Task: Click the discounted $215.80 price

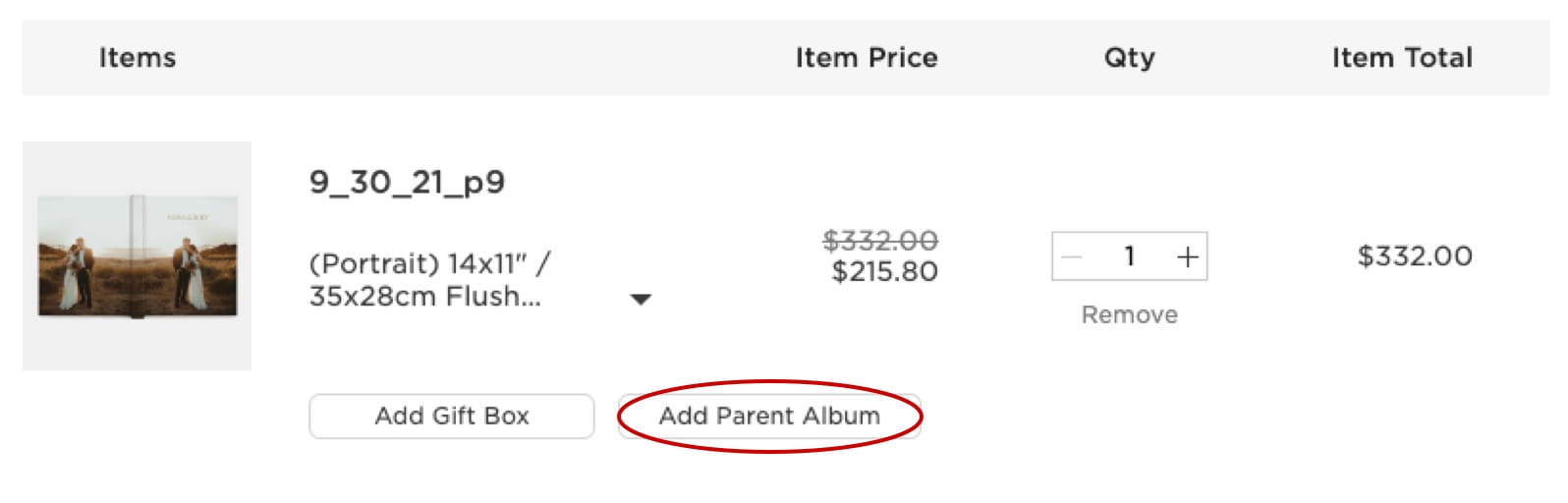Action: pos(884,272)
